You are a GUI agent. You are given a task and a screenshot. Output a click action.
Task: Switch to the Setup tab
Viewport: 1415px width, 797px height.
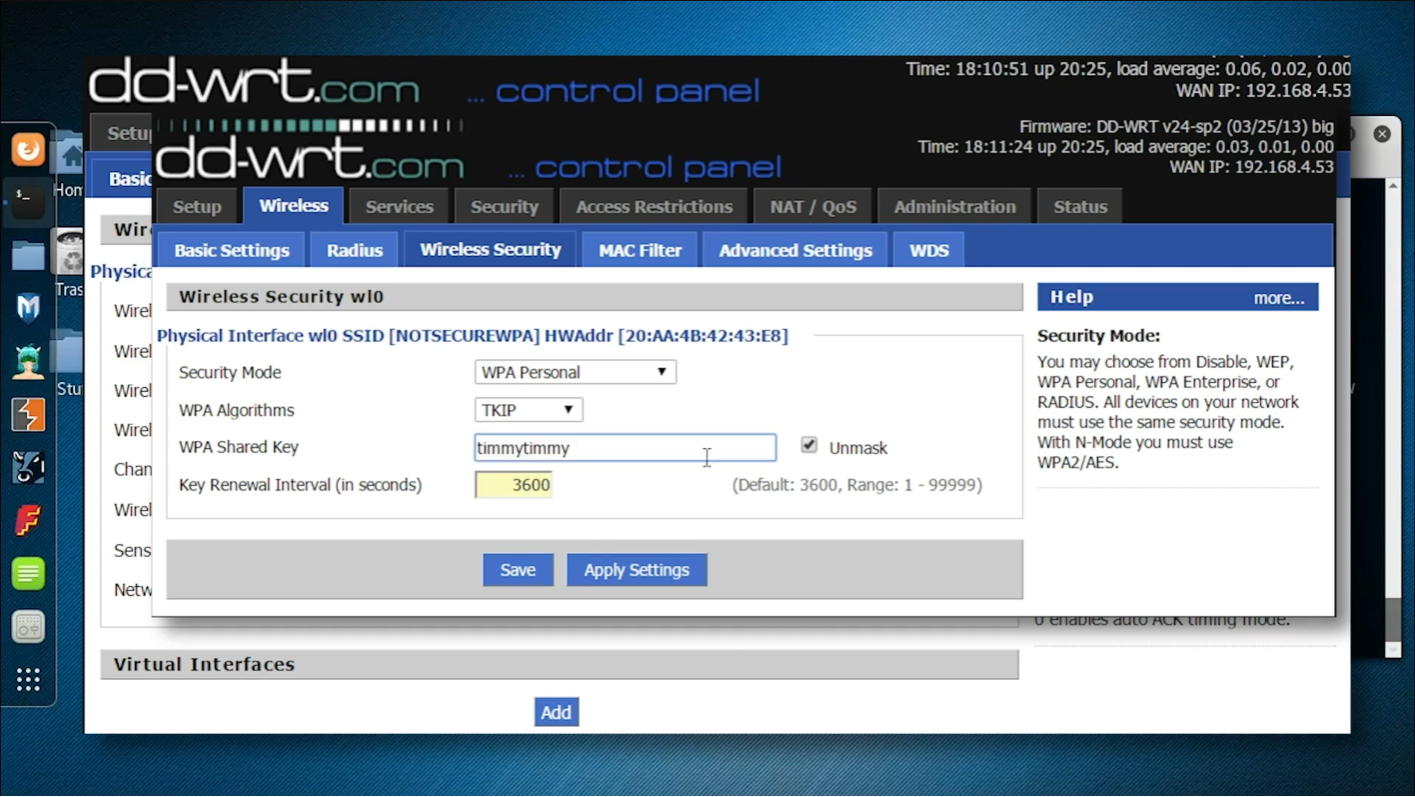point(197,207)
